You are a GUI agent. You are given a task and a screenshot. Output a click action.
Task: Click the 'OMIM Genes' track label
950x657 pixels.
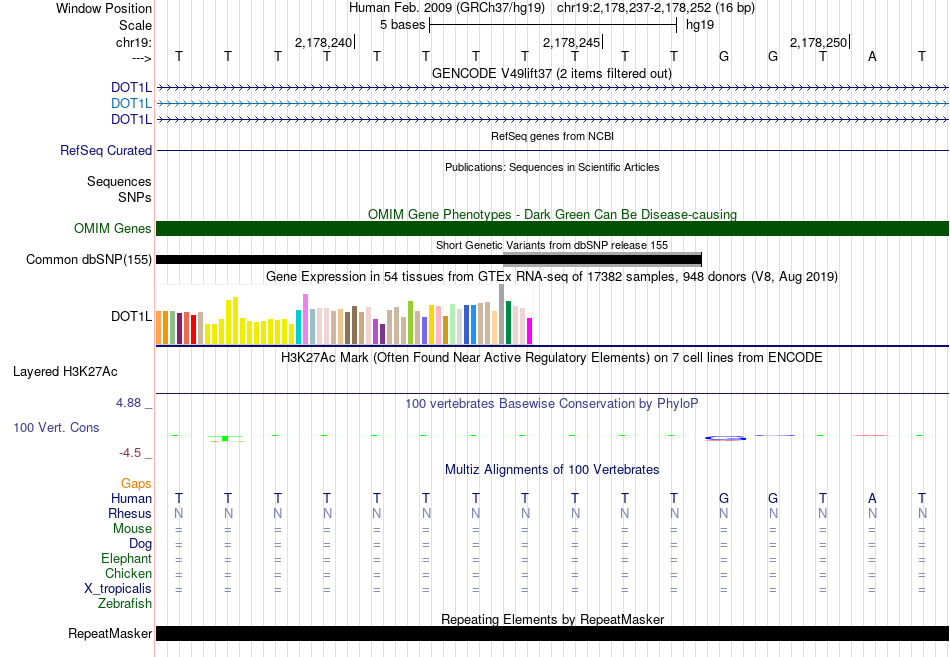click(113, 228)
